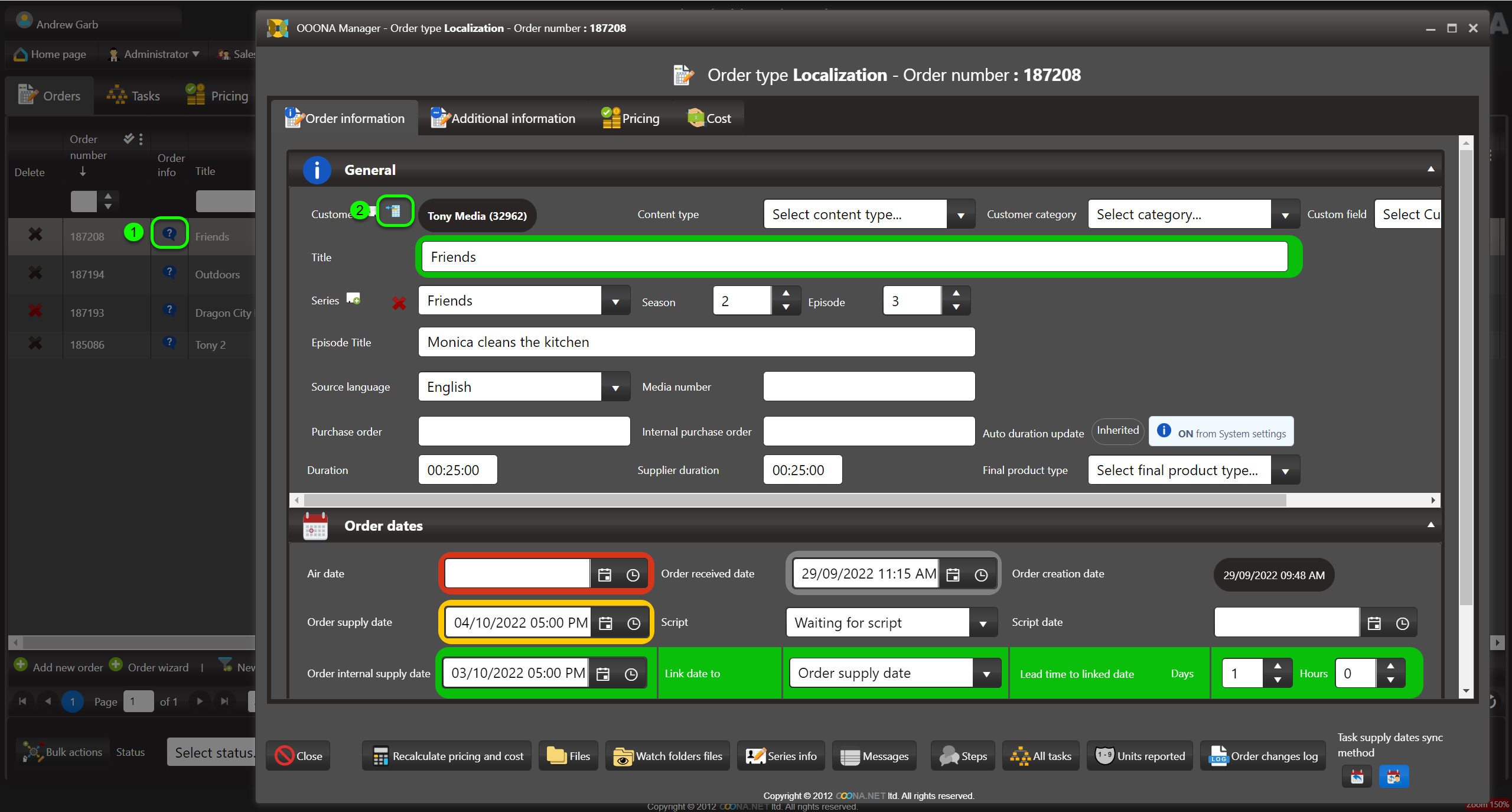Click the add new series icon
This screenshot has height=812, width=1512.
click(353, 299)
